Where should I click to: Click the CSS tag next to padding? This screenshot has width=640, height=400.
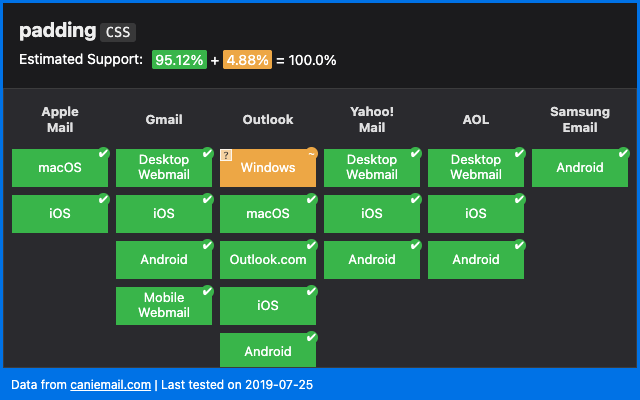coord(118,32)
